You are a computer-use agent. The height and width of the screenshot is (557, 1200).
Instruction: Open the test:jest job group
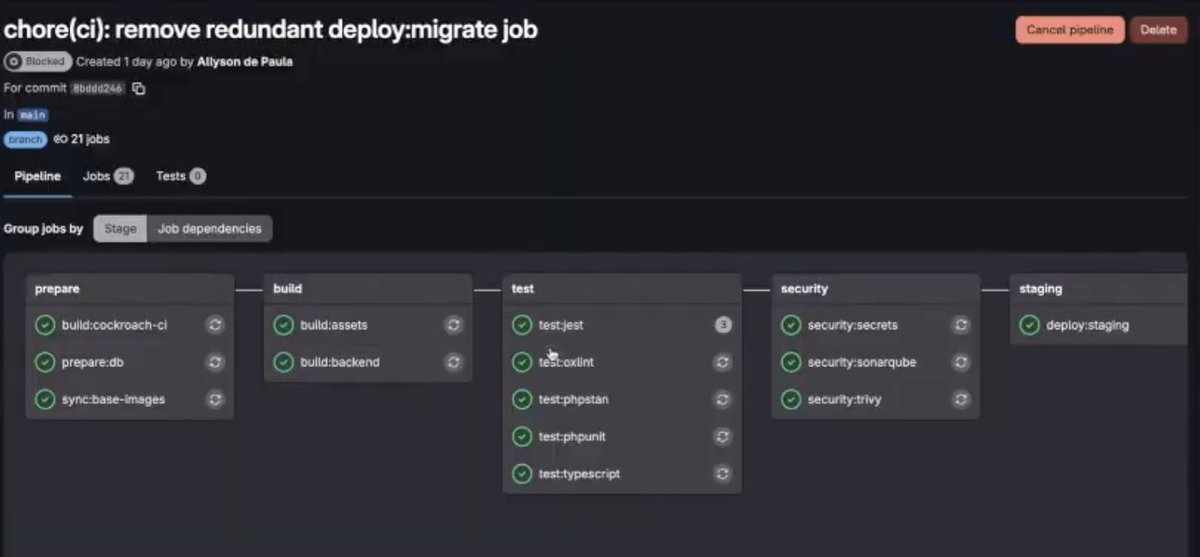[x=560, y=325]
